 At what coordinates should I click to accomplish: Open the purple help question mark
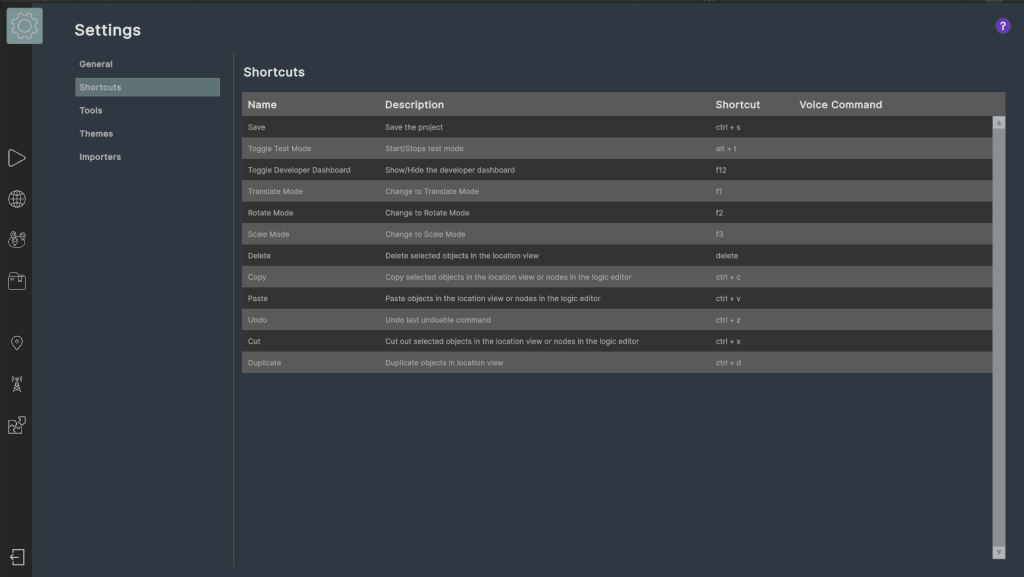(1002, 26)
